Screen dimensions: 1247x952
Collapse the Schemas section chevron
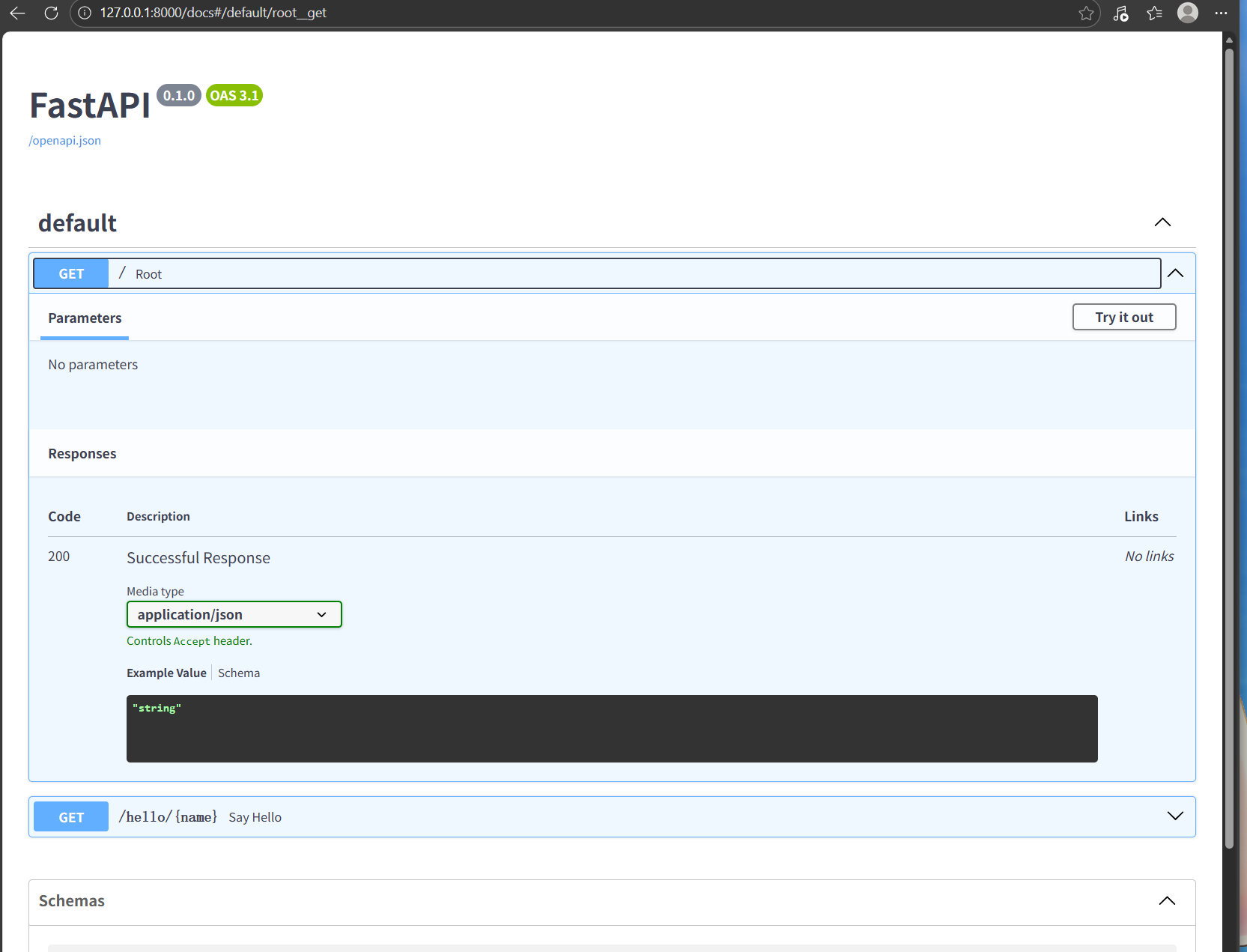(x=1167, y=901)
